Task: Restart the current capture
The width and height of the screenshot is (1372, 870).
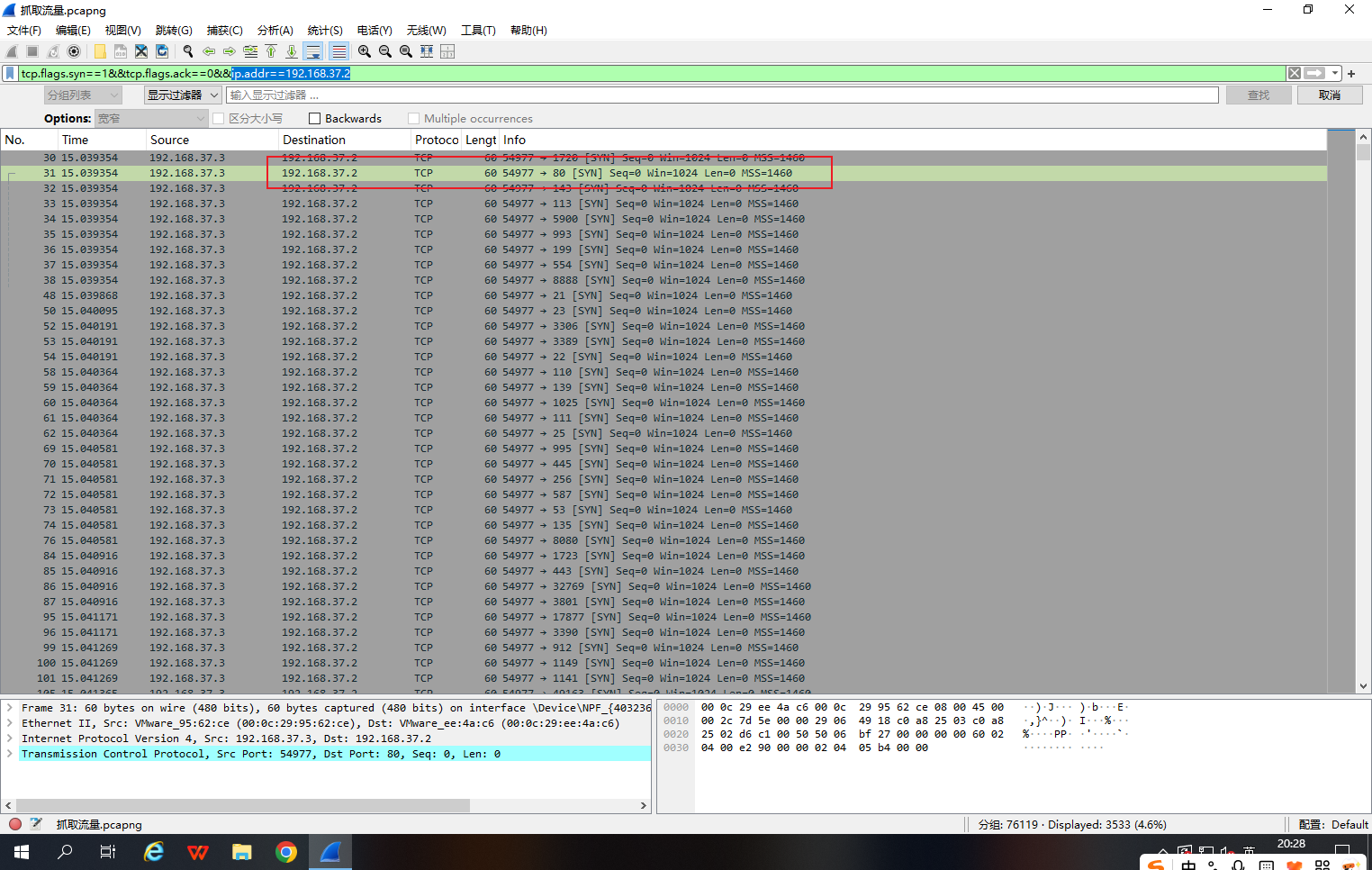Action: tap(53, 51)
